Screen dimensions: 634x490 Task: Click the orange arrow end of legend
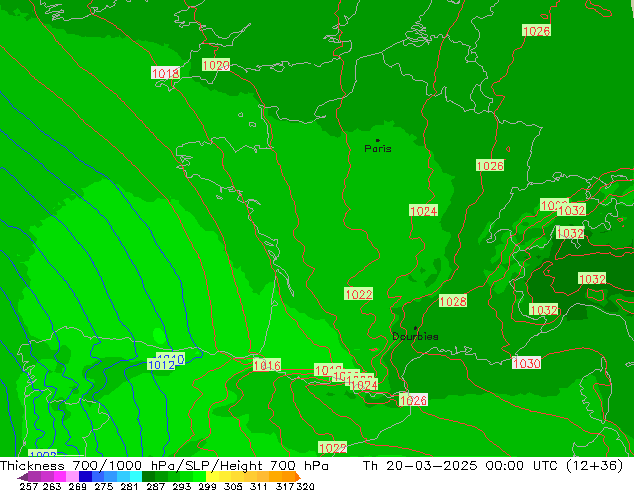coord(298,477)
